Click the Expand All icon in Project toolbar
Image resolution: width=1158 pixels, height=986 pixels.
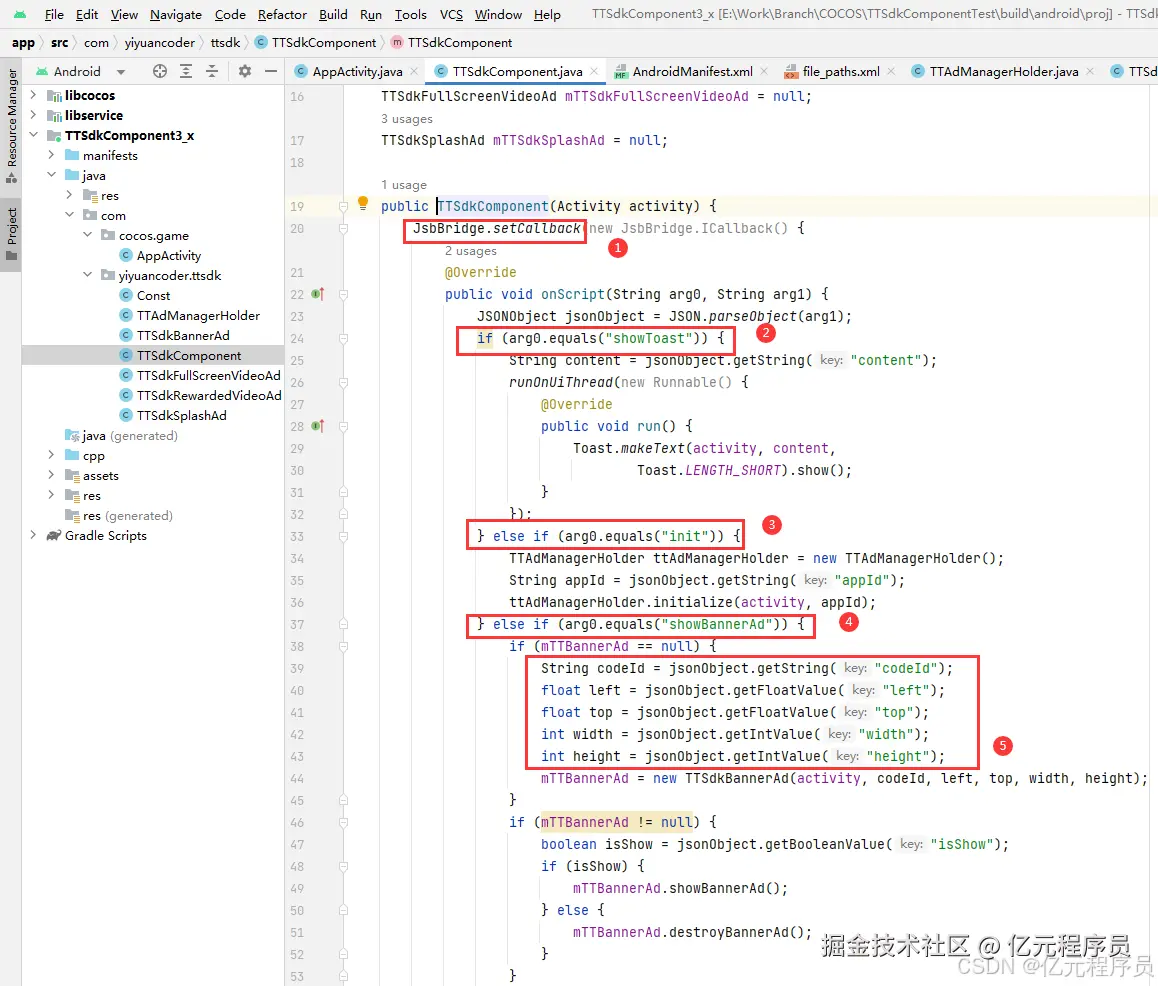tap(186, 71)
